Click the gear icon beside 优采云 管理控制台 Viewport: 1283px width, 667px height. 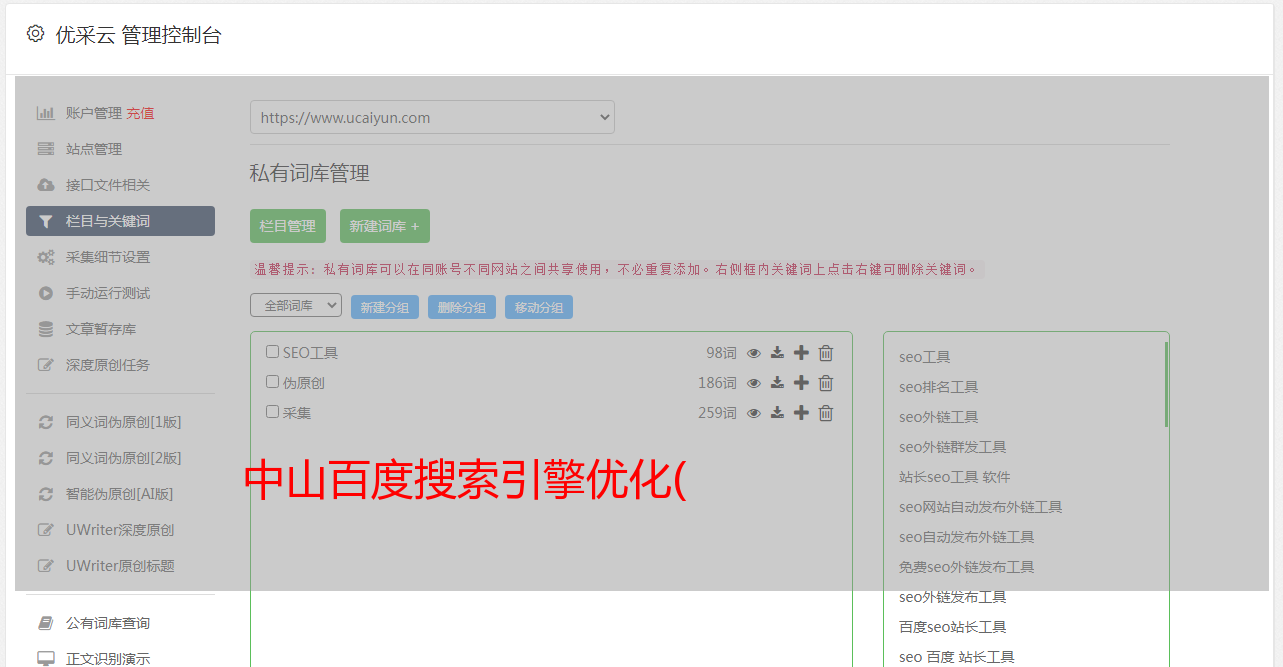click(36, 34)
